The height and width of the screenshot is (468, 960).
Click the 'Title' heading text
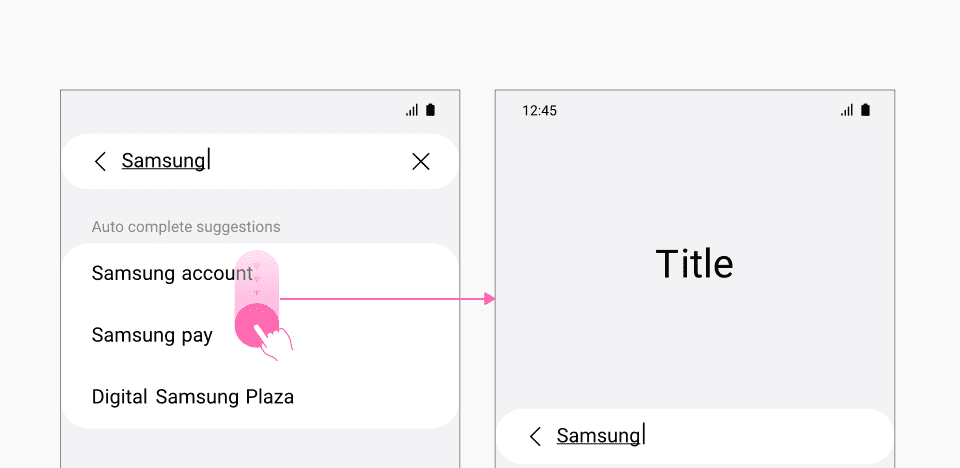pos(694,264)
